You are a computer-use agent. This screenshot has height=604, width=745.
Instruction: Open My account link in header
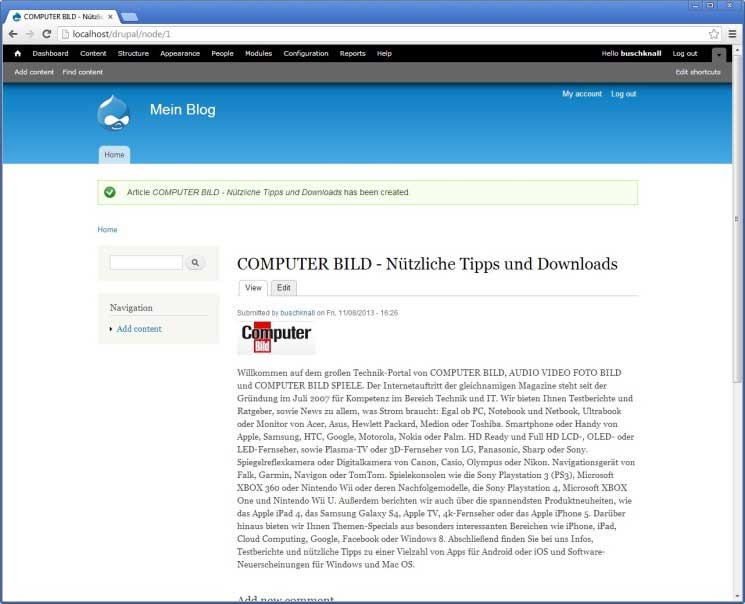pos(582,94)
